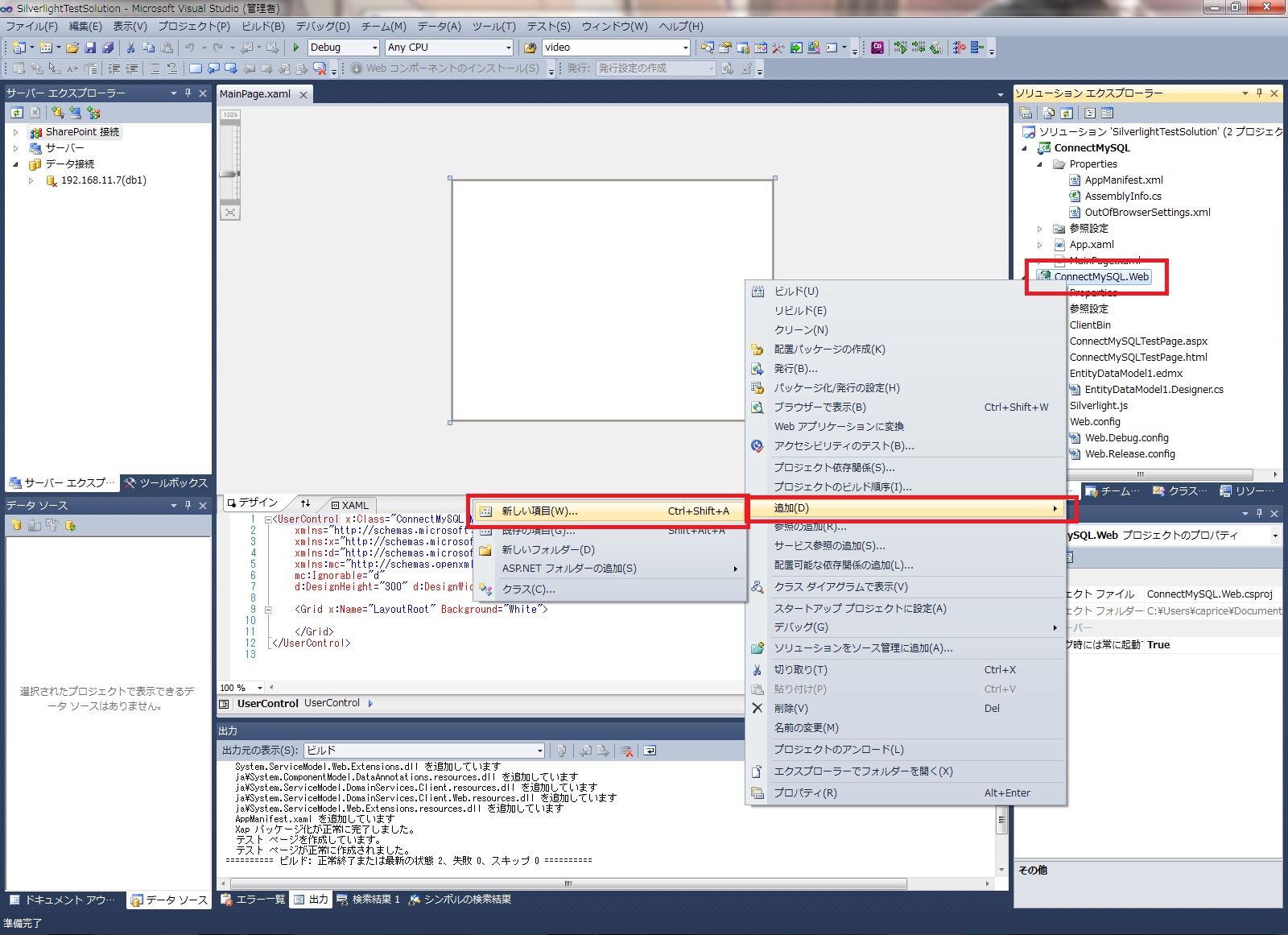
Task: Click the Decrease Indent icon
Action: pyautogui.click(x=114, y=68)
